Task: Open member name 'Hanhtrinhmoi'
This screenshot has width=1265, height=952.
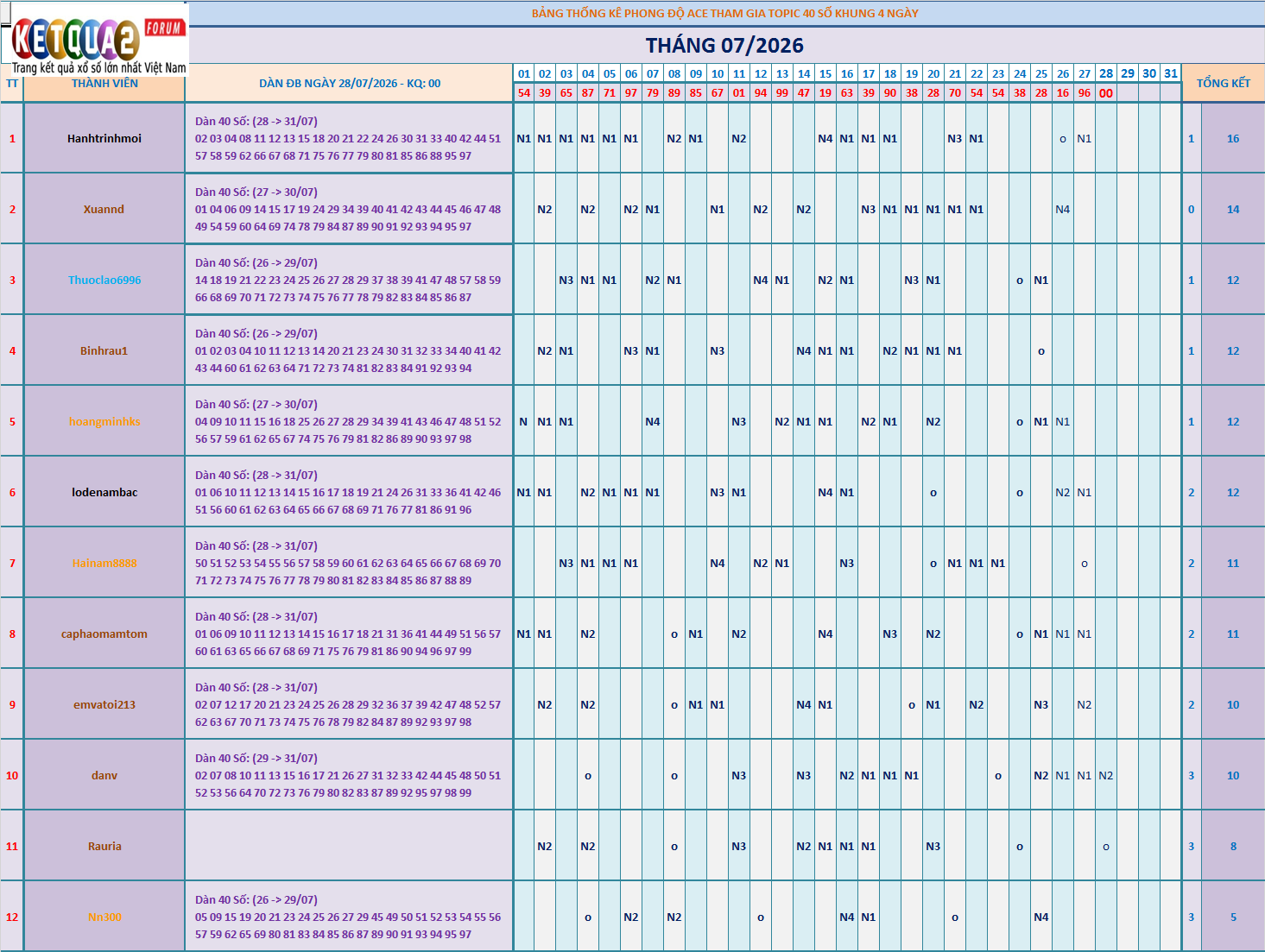Action: tap(104, 138)
